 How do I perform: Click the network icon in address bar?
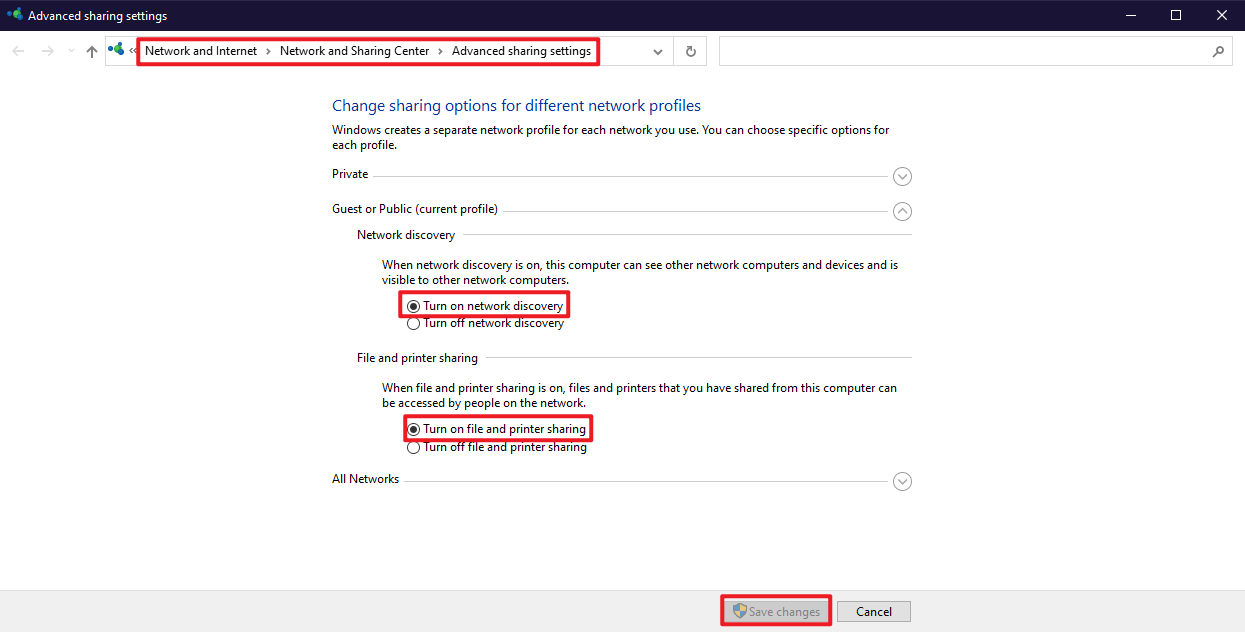(x=117, y=50)
